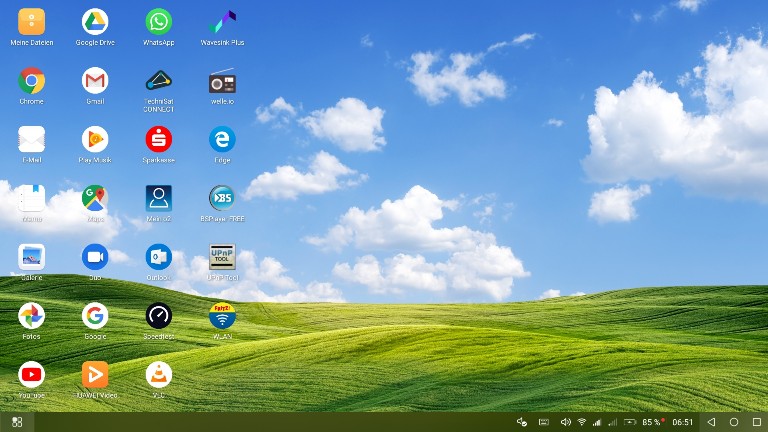
Task: Launch the BSPlayer FREE app
Action: (222, 198)
